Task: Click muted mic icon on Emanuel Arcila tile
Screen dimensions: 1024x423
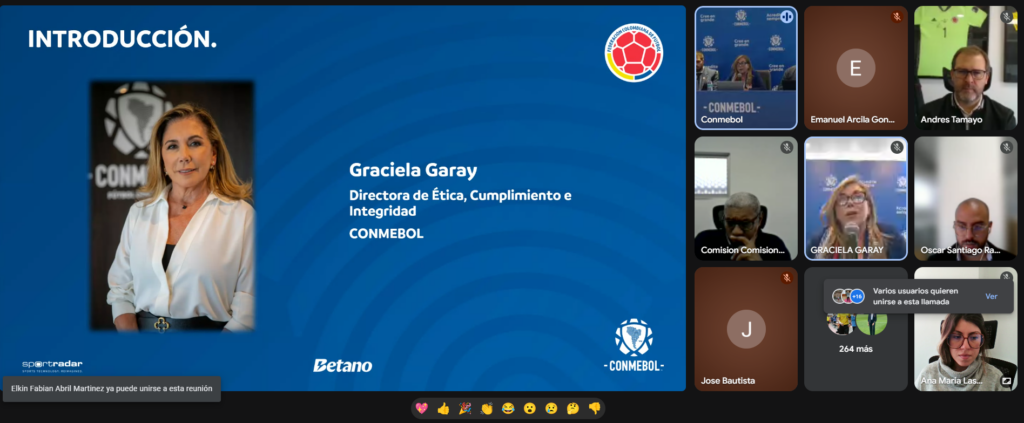Action: 897,17
